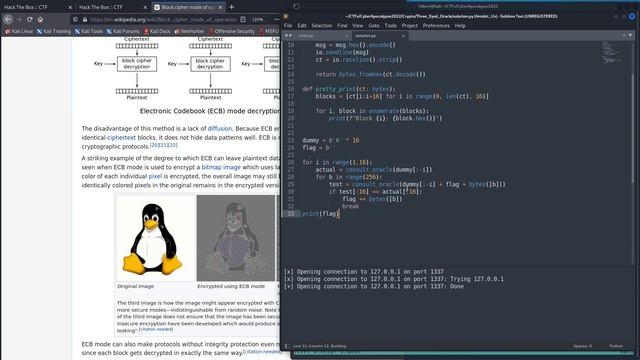Open the site tracking protection shield
The height and width of the screenshot is (360, 640).
coord(76,19)
